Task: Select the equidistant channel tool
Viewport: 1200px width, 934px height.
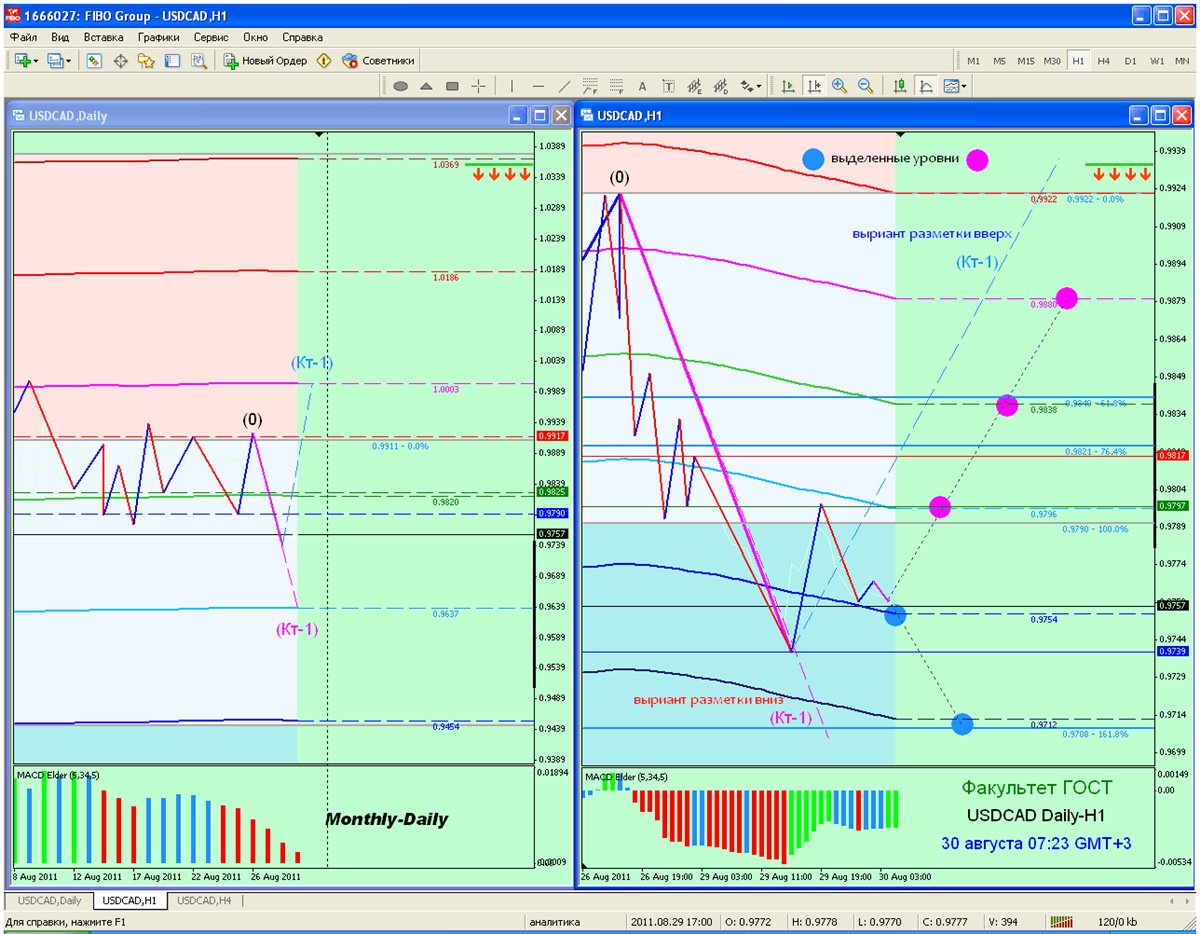Action: pyautogui.click(x=694, y=87)
